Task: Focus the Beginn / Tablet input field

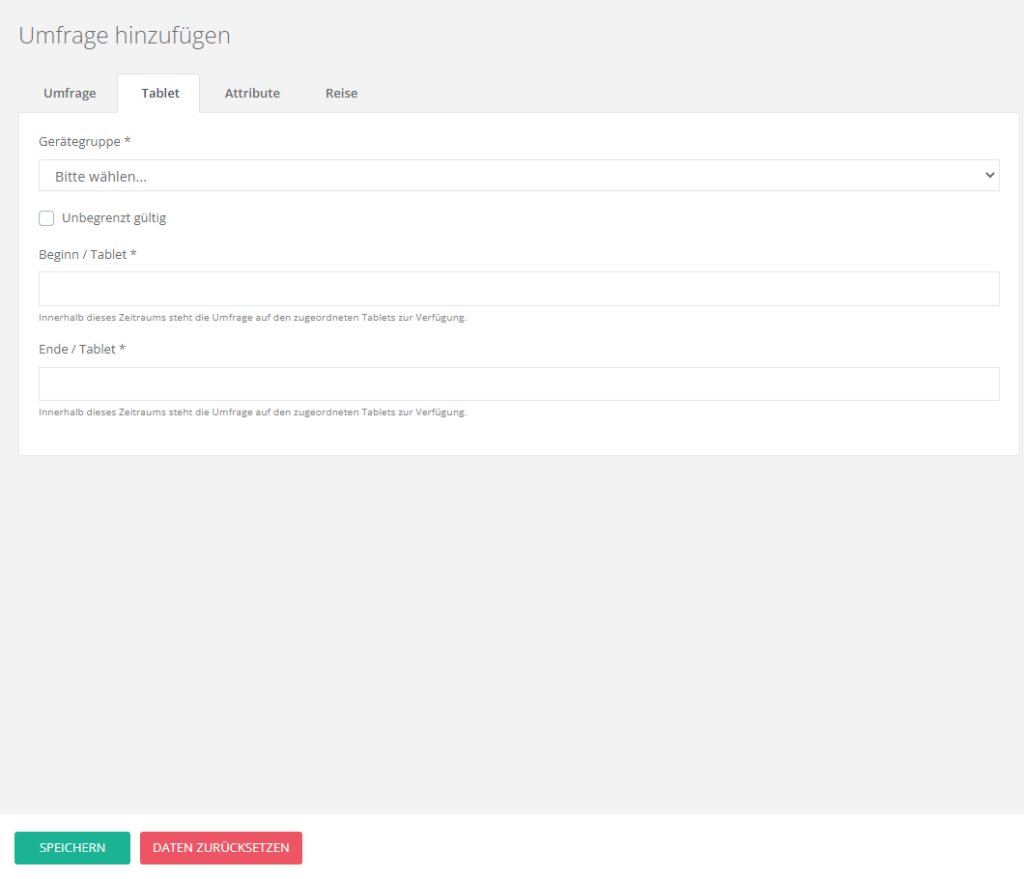Action: pos(518,288)
